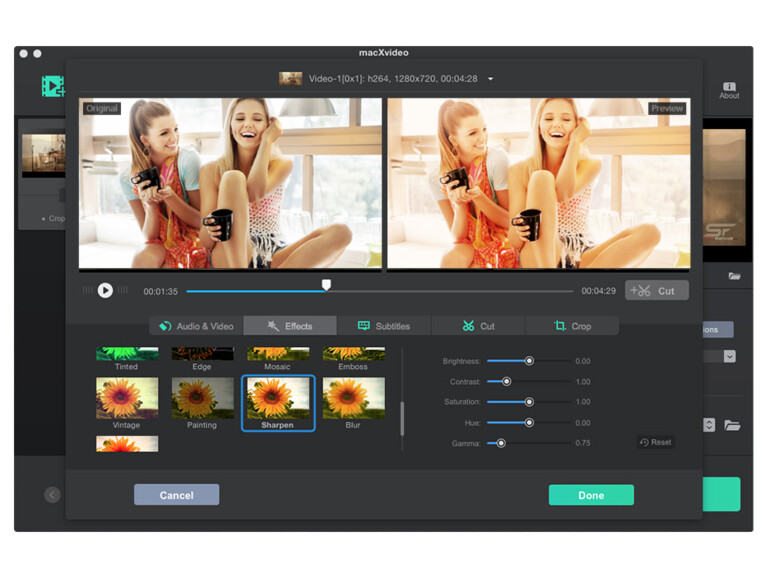770x578 pixels.
Task: Click the Done button
Action: point(591,495)
